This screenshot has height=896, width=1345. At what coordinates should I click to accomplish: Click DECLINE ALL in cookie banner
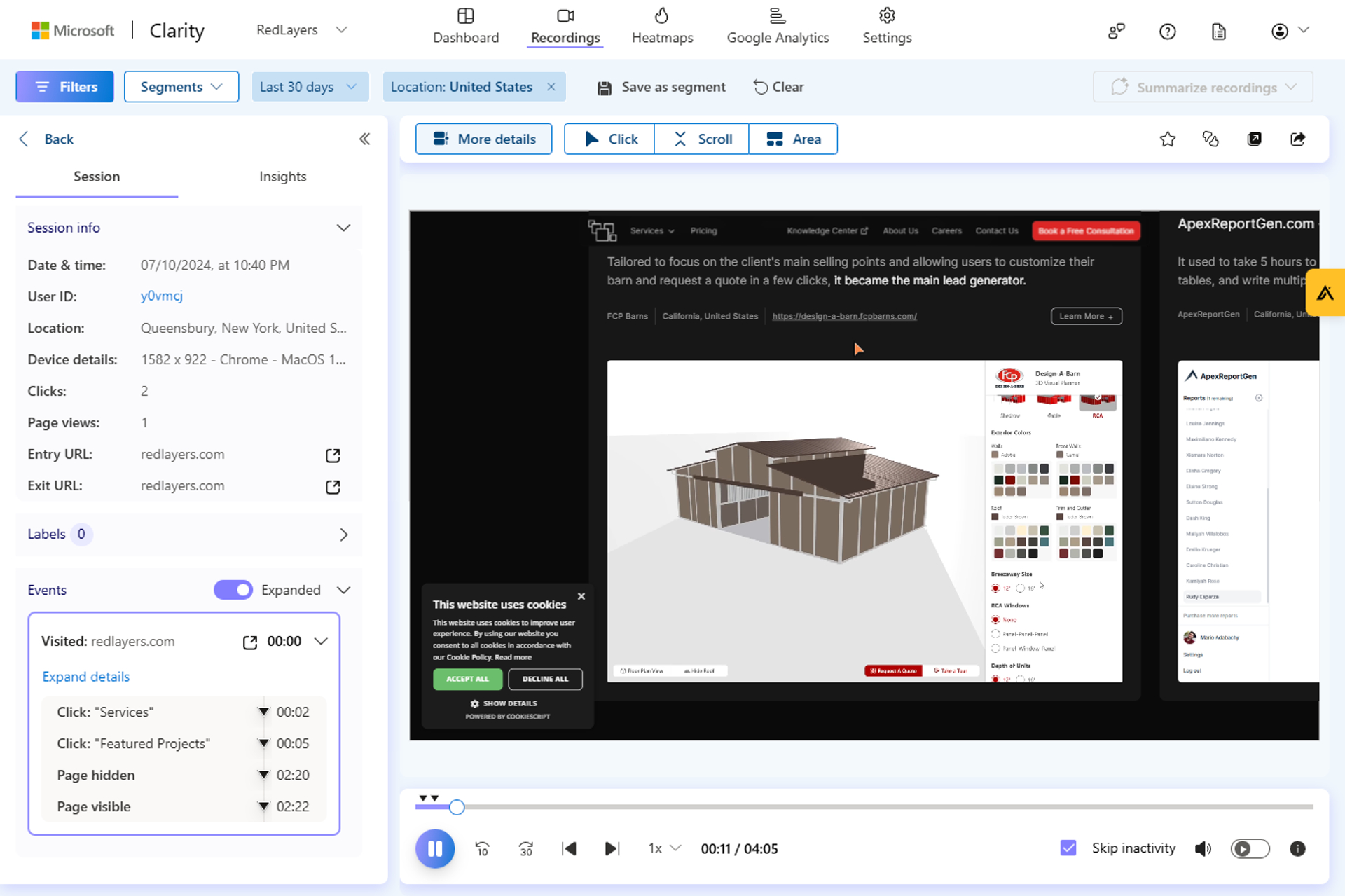[545, 679]
